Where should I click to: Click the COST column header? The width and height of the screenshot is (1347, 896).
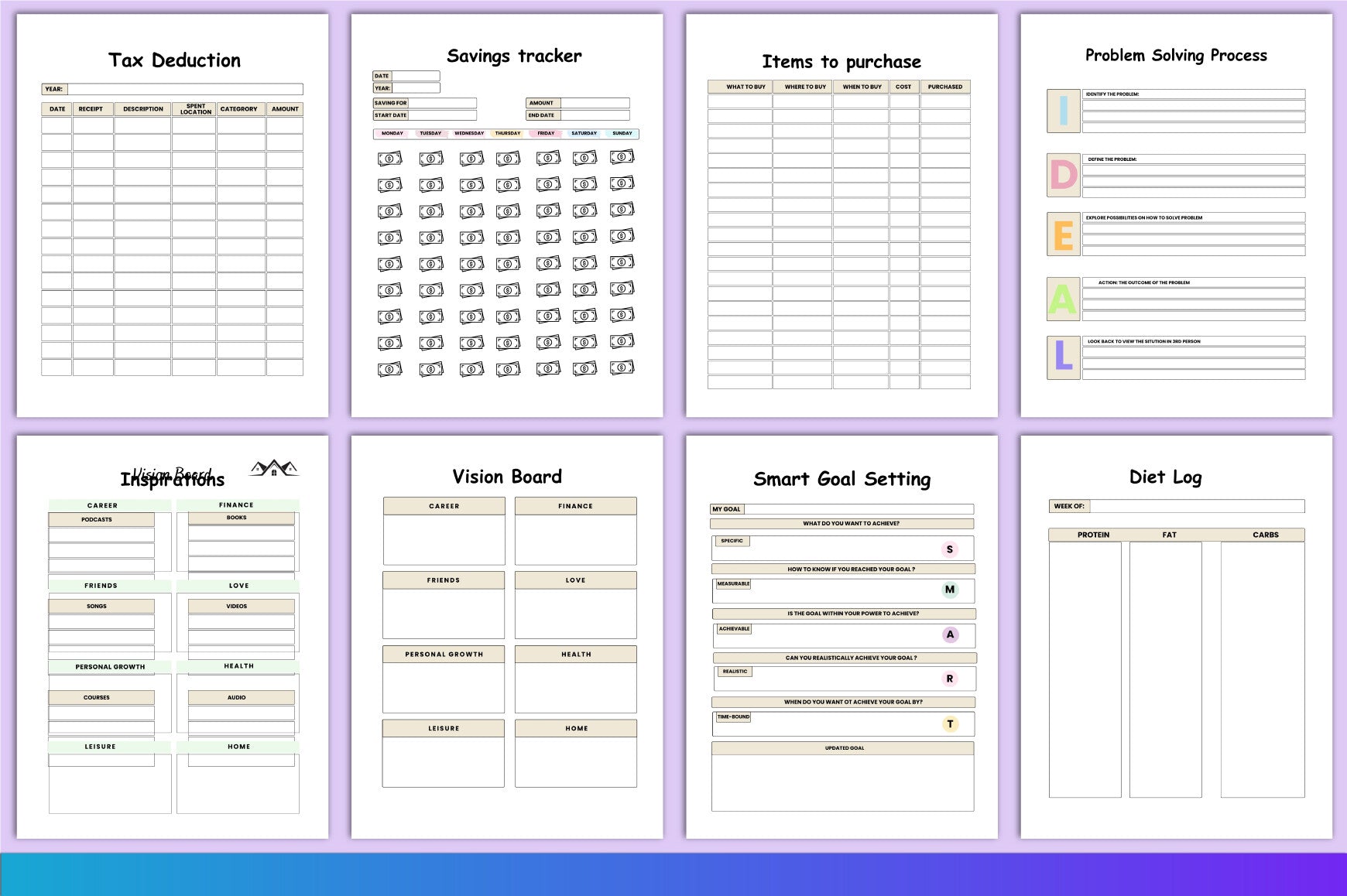tap(904, 87)
